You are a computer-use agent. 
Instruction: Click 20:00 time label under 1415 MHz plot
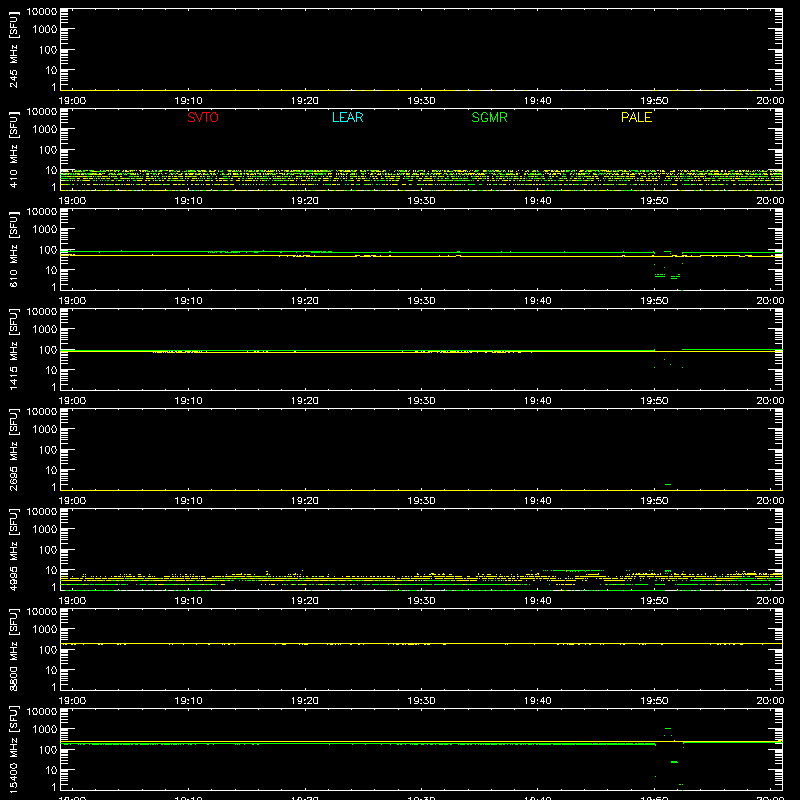770,401
